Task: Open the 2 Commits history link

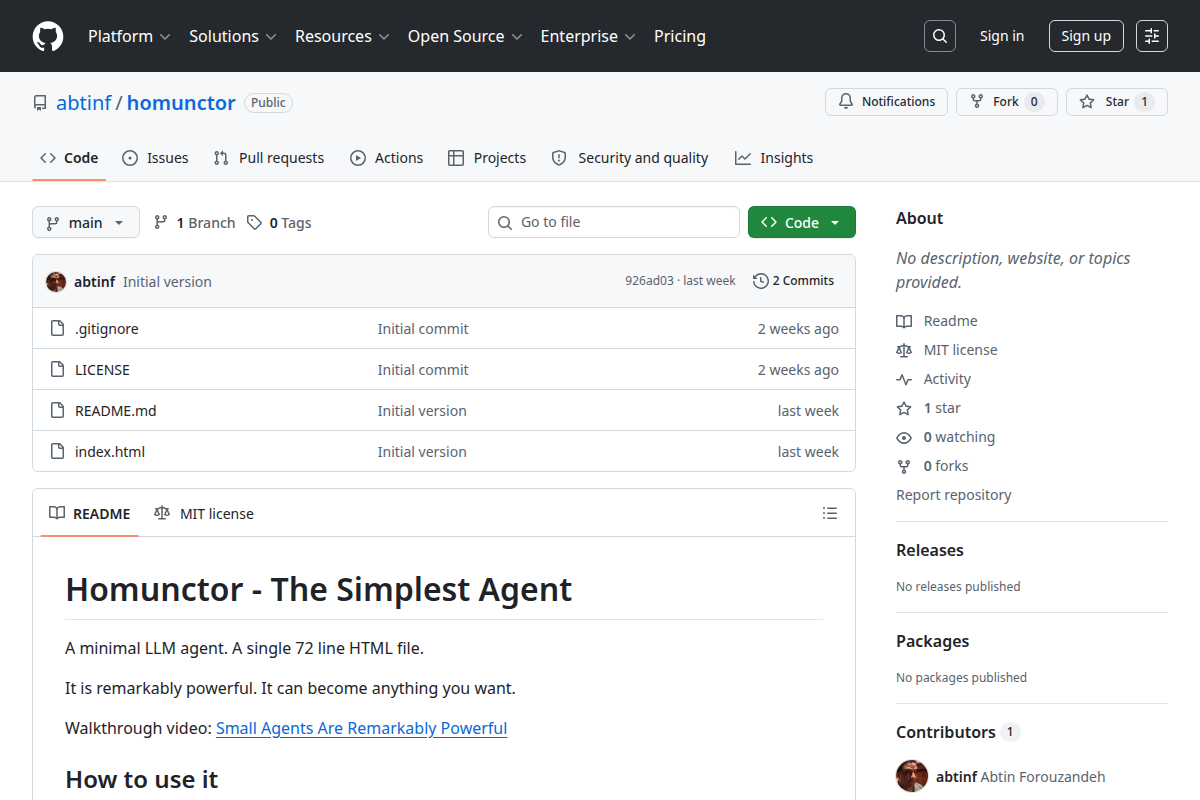Action: pyautogui.click(x=793, y=281)
